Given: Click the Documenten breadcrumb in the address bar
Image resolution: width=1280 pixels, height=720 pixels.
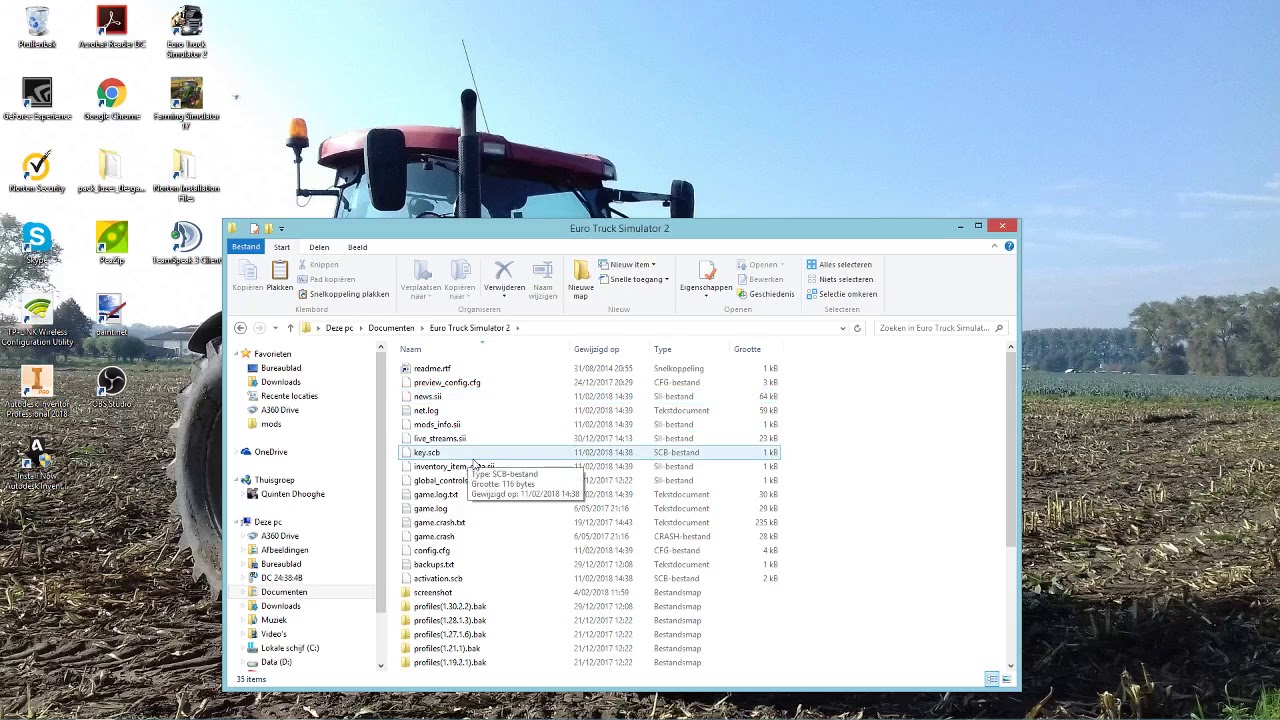Looking at the screenshot, I should pos(391,328).
